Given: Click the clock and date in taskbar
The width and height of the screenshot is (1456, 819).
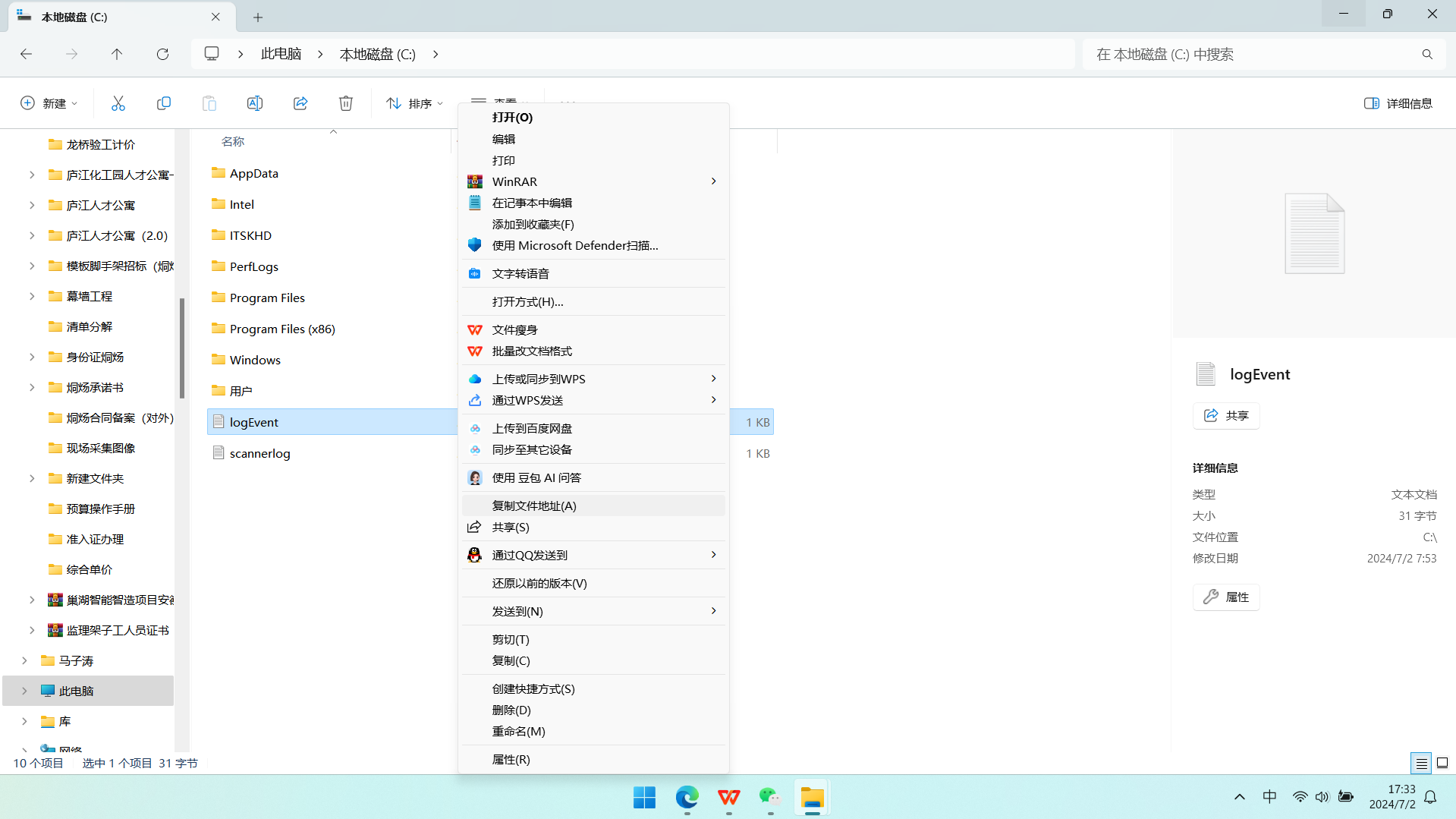Looking at the screenshot, I should [1392, 797].
